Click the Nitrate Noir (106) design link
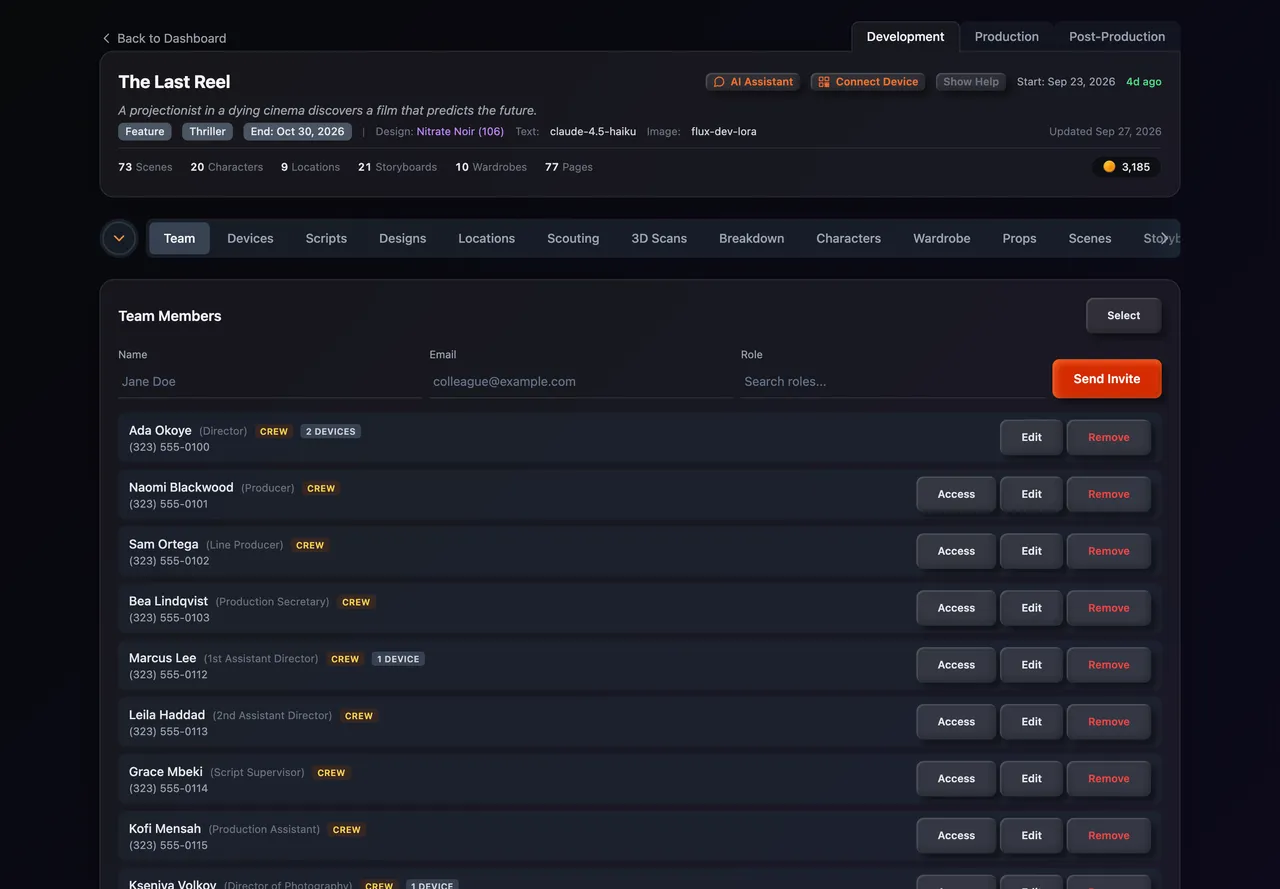Viewport: 1280px width, 889px height. pyautogui.click(x=460, y=132)
